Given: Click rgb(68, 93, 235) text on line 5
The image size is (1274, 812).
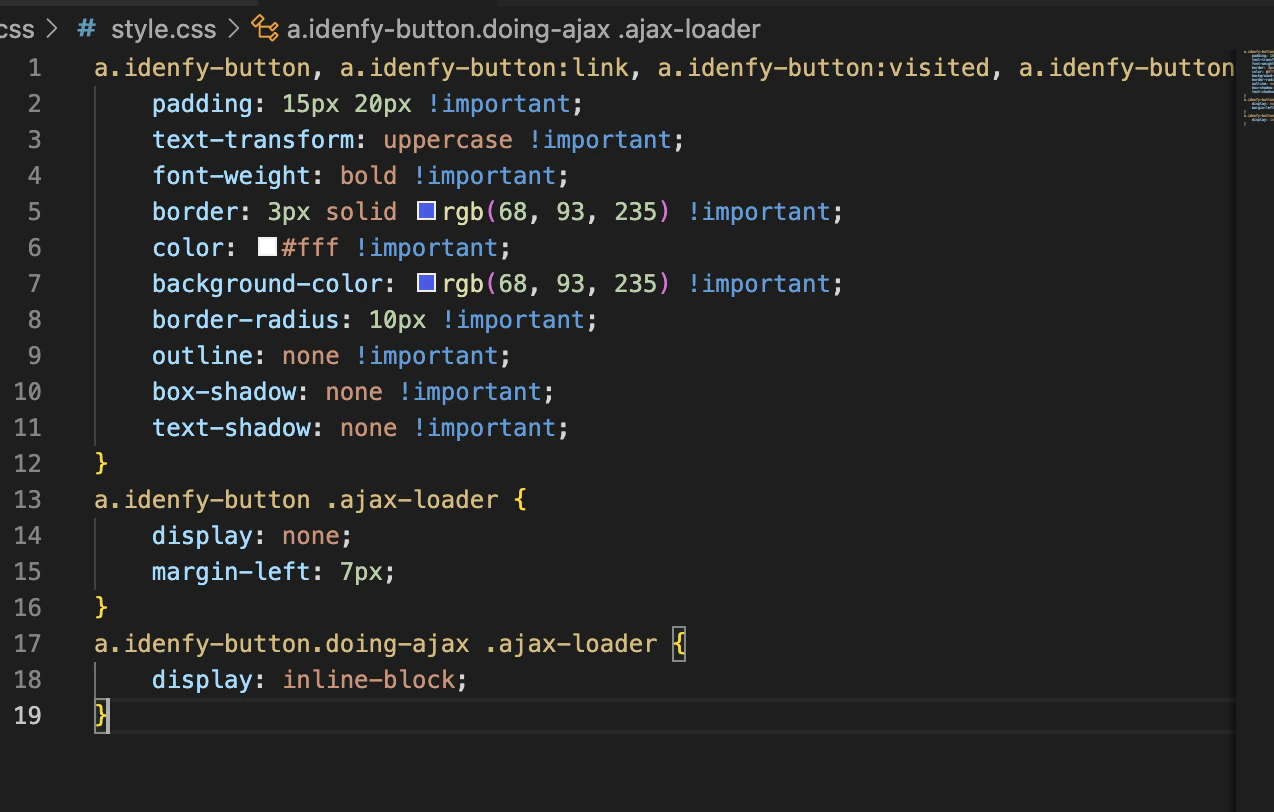Looking at the screenshot, I should pos(555,211).
